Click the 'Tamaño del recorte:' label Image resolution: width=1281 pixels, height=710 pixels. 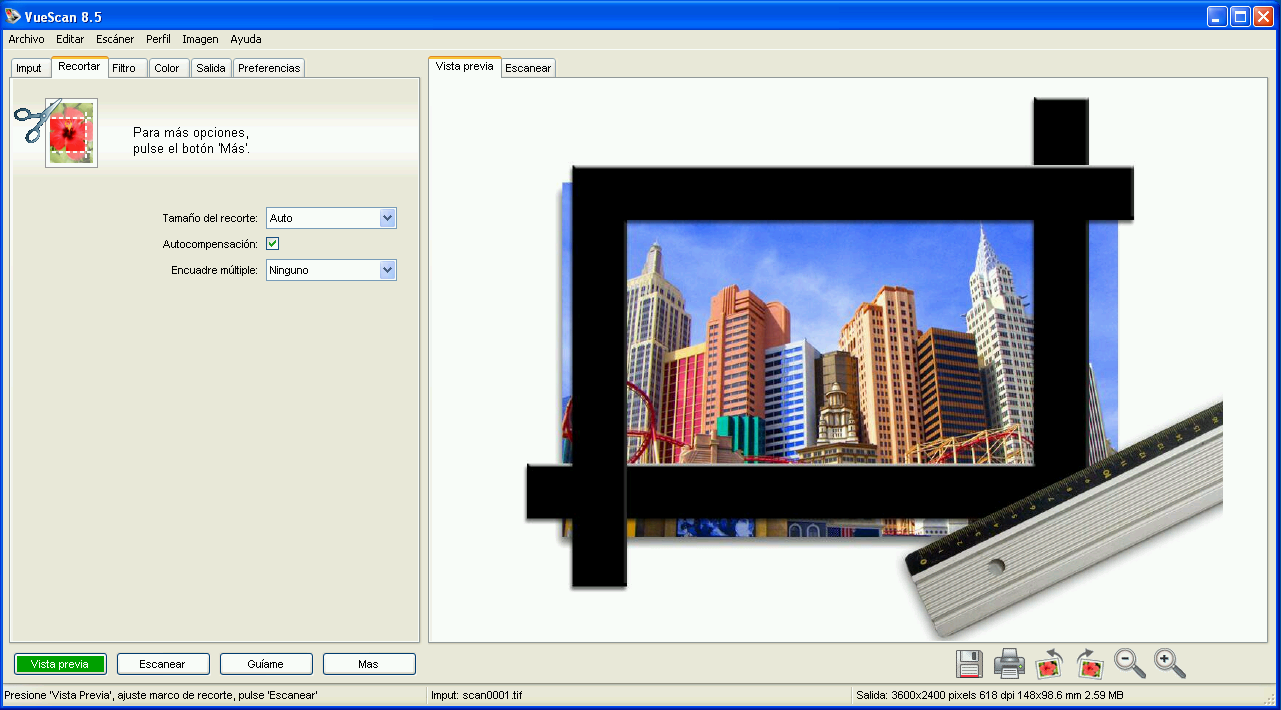point(210,218)
